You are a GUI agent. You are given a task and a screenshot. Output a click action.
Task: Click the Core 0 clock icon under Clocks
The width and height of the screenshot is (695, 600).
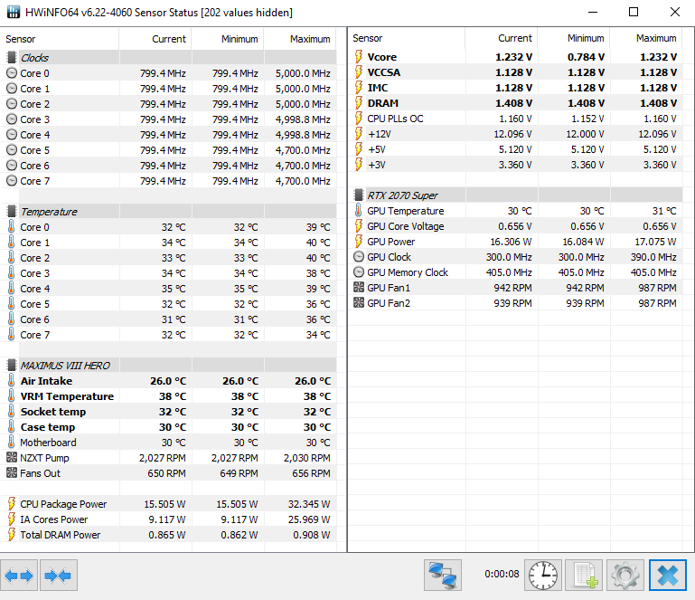coord(12,73)
